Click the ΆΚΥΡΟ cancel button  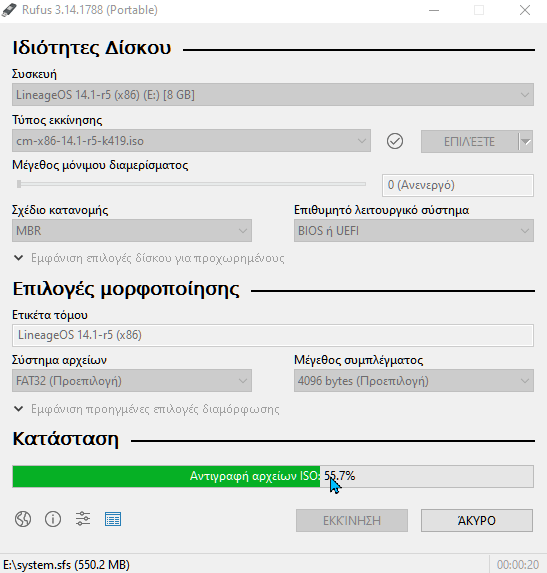[x=477, y=520]
